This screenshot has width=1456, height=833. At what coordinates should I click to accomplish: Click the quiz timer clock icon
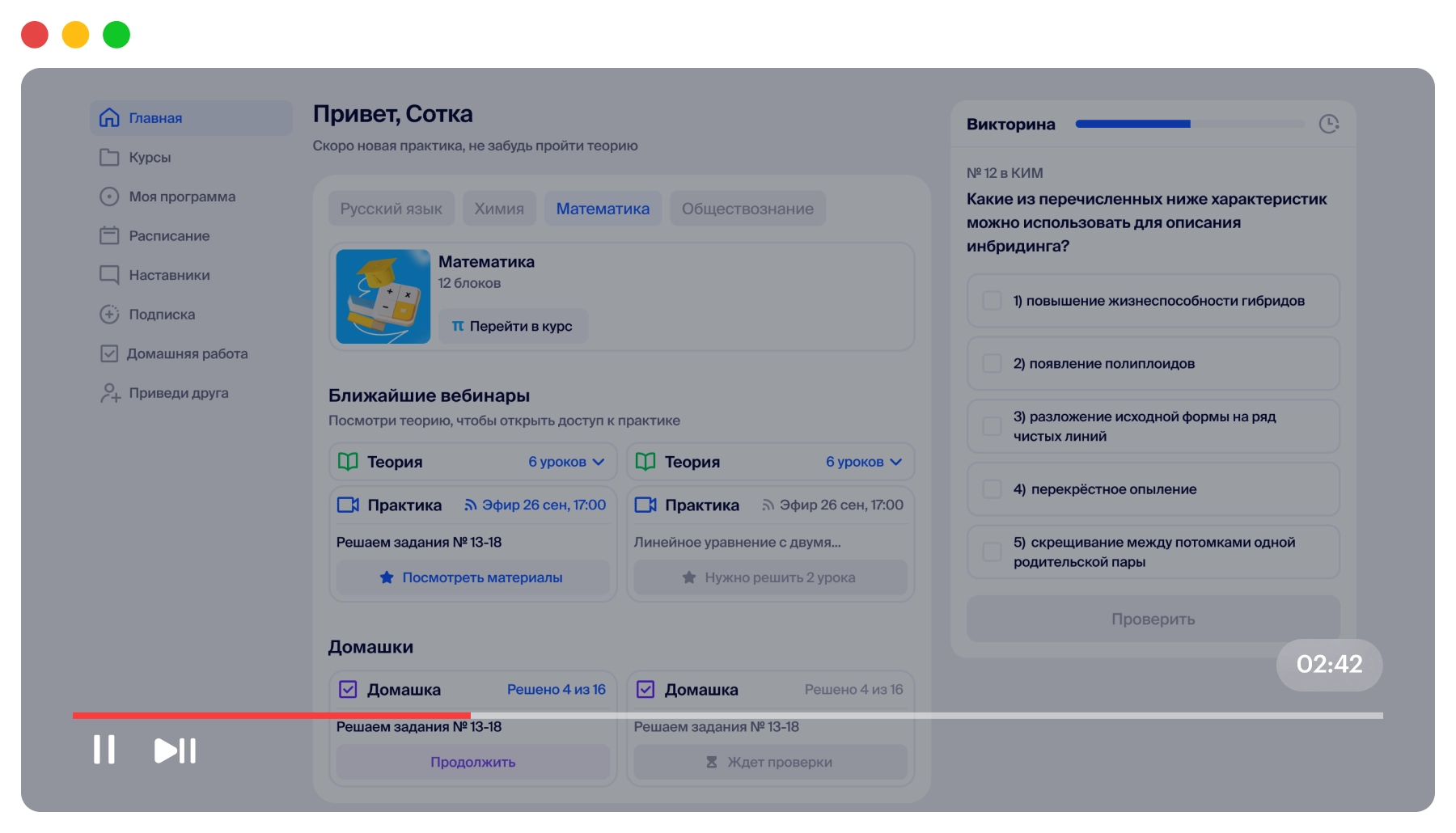[x=1328, y=124]
